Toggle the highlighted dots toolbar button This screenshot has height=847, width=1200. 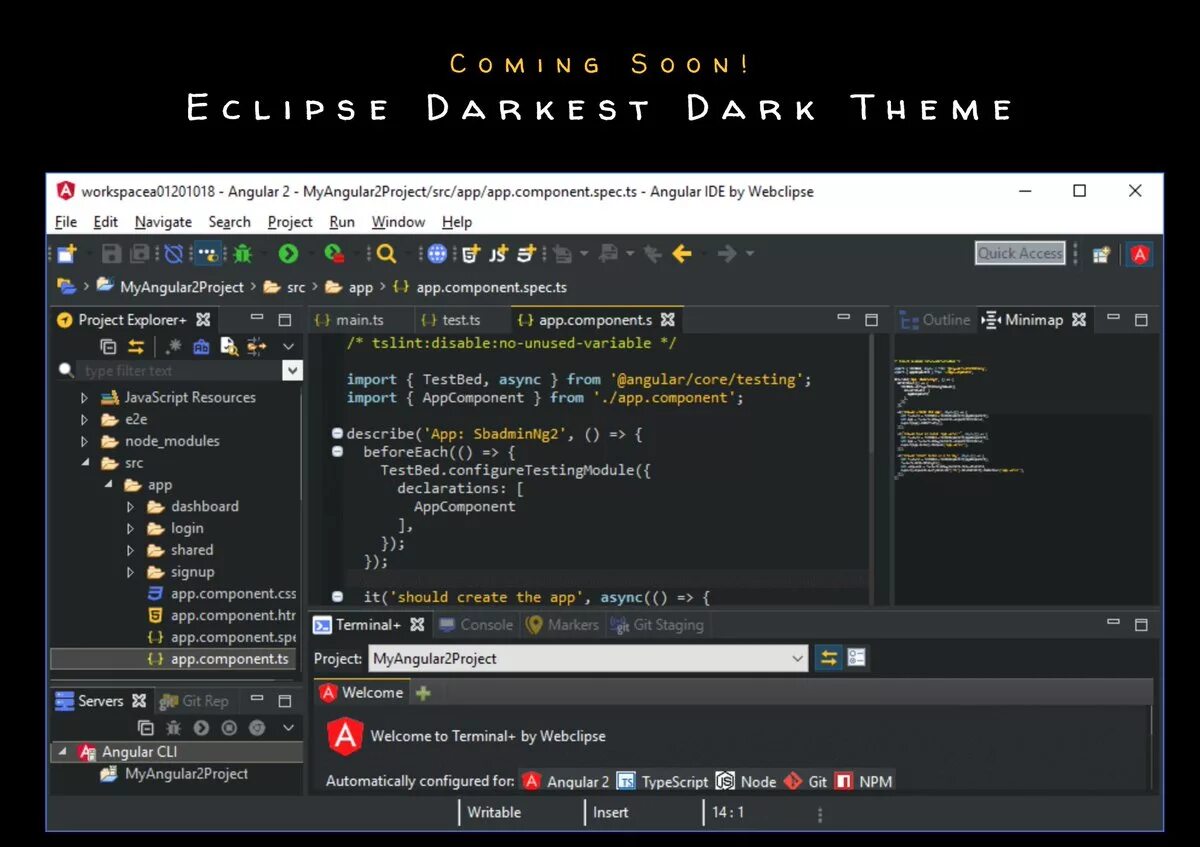pyautogui.click(x=208, y=254)
